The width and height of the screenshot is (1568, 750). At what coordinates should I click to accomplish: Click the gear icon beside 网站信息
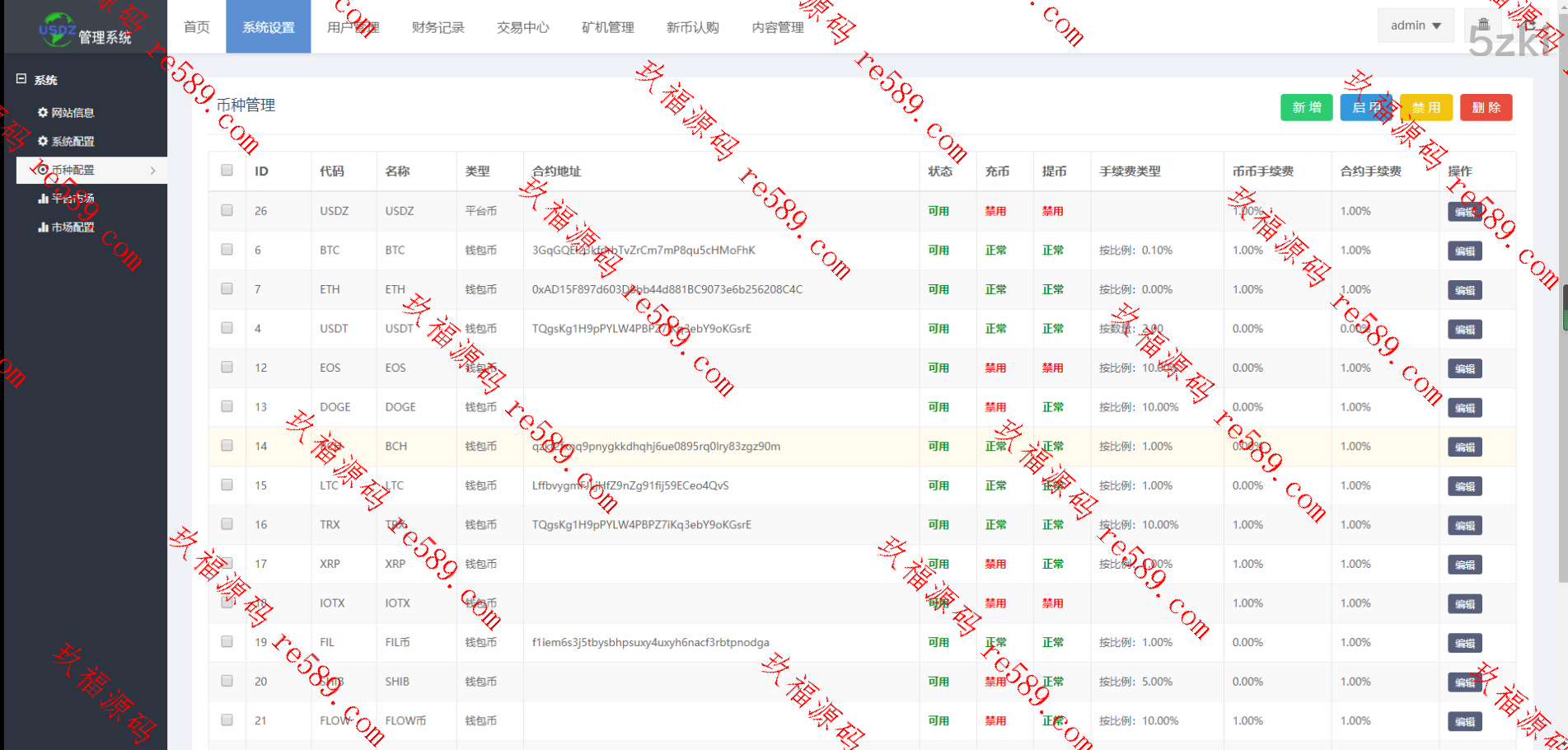pos(43,112)
